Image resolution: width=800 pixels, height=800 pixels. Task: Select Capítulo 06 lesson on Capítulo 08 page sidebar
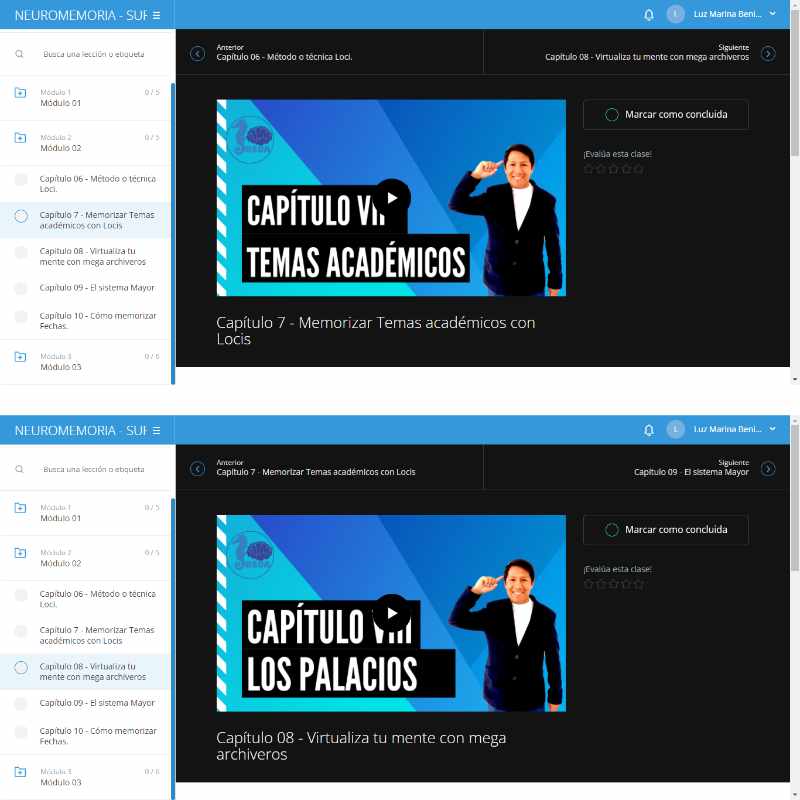(97, 599)
